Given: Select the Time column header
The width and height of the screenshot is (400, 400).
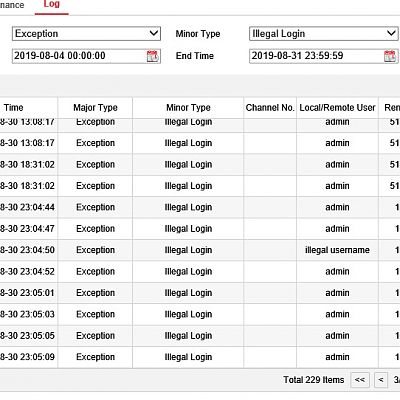Looking at the screenshot, I should tap(14, 108).
